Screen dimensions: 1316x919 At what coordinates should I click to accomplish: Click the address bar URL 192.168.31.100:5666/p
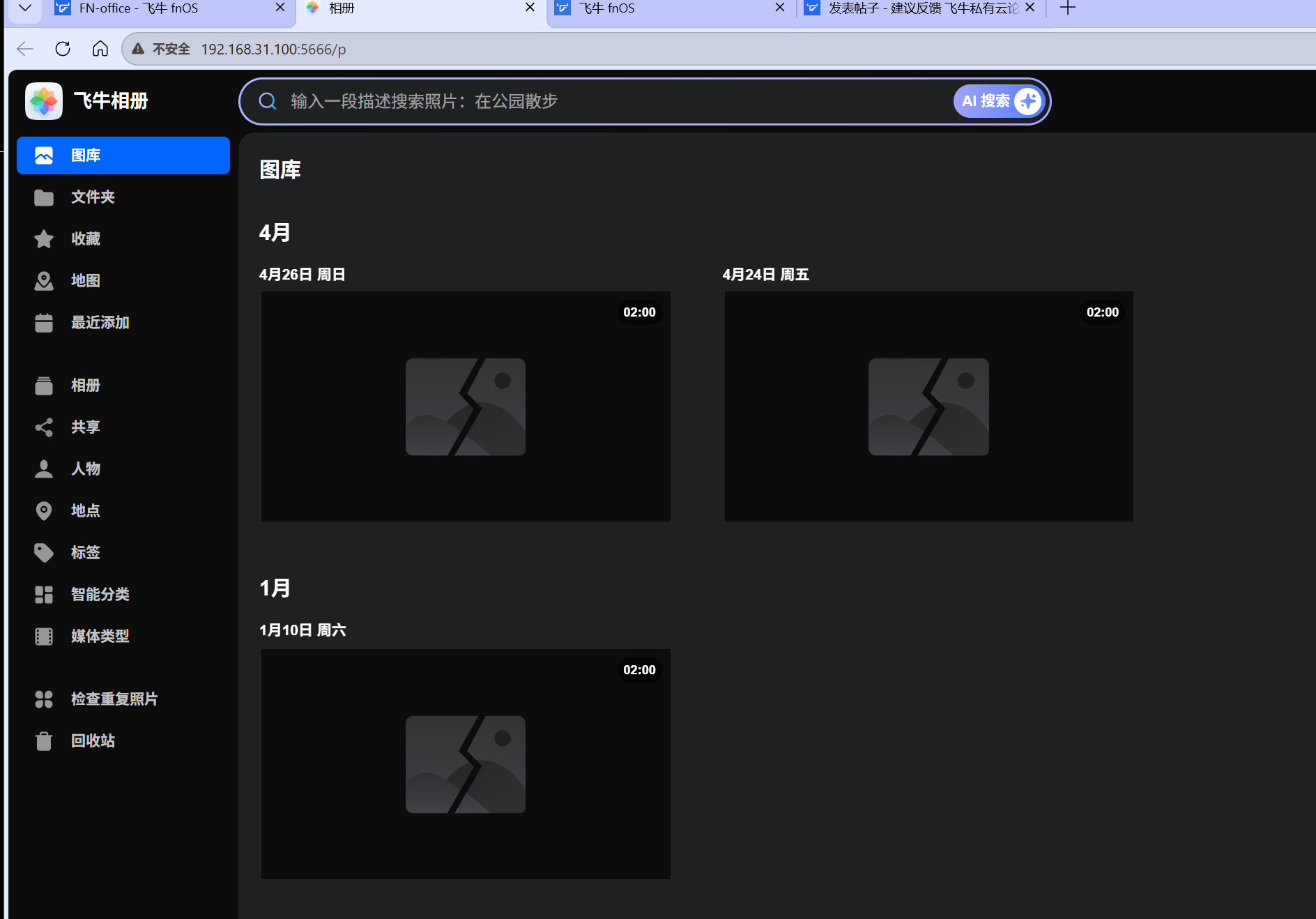click(273, 50)
